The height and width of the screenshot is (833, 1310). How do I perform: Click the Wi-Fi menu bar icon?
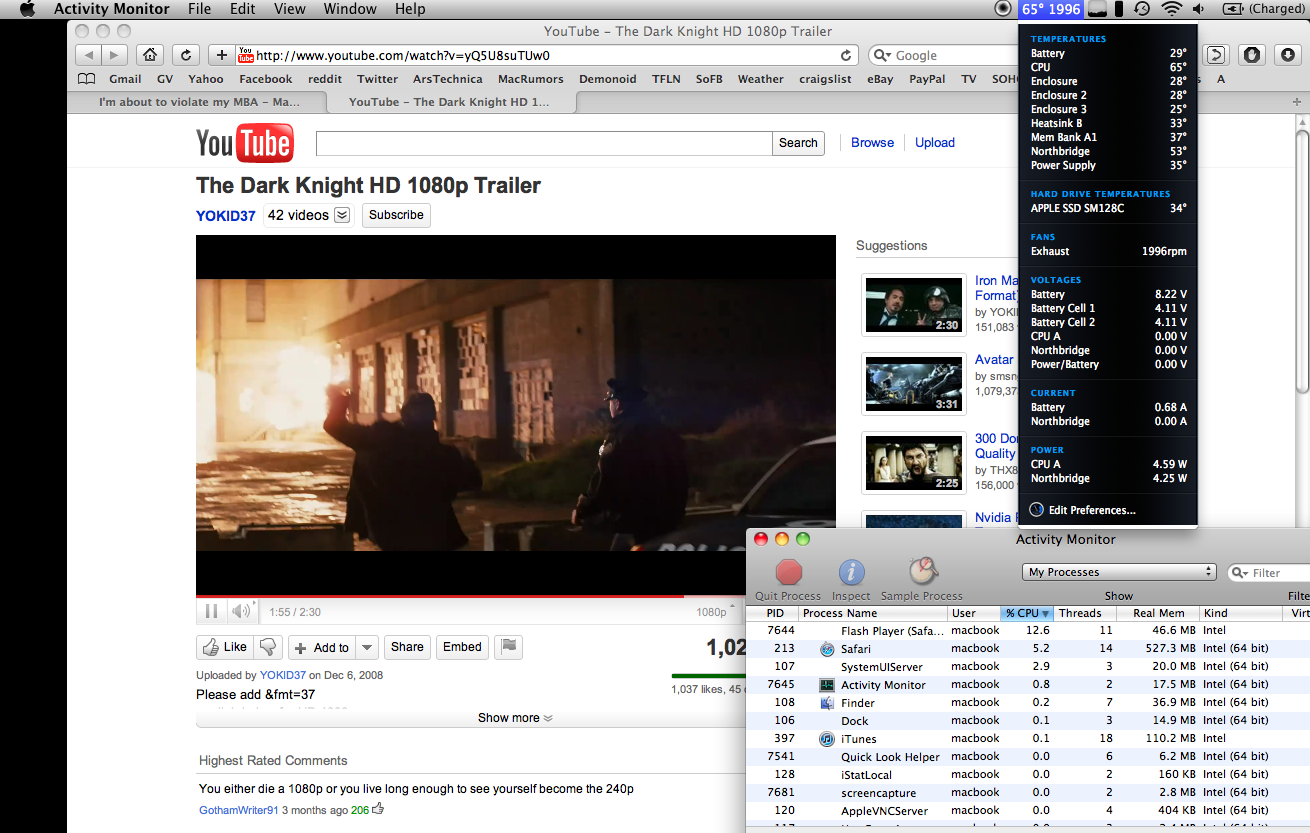pyautogui.click(x=1171, y=9)
